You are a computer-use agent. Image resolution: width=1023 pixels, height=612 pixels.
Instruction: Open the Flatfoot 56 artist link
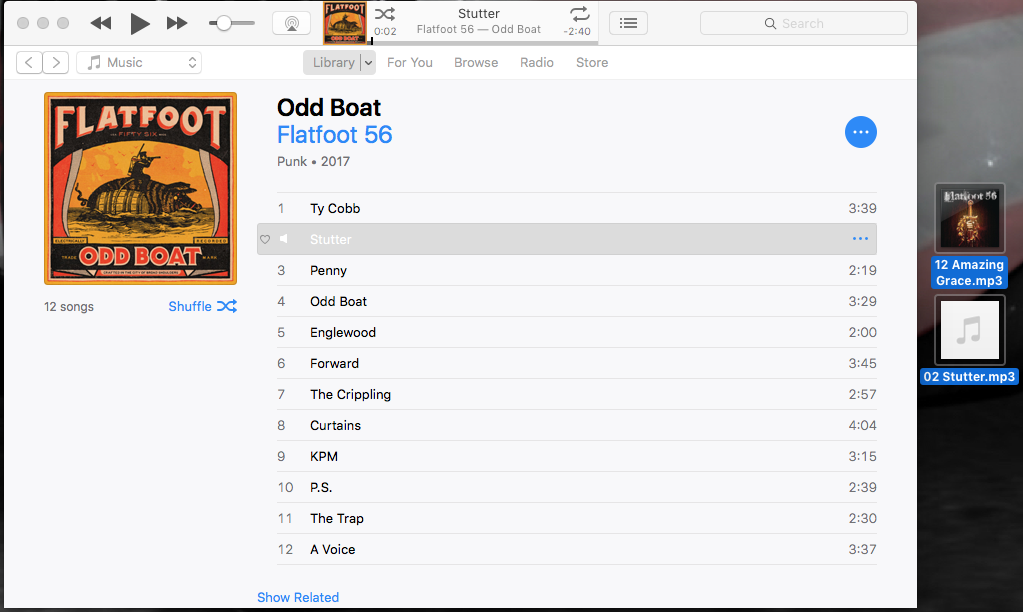[335, 135]
